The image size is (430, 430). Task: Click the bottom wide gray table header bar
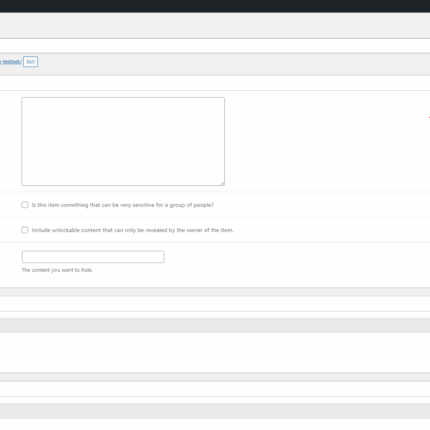[x=215, y=411]
